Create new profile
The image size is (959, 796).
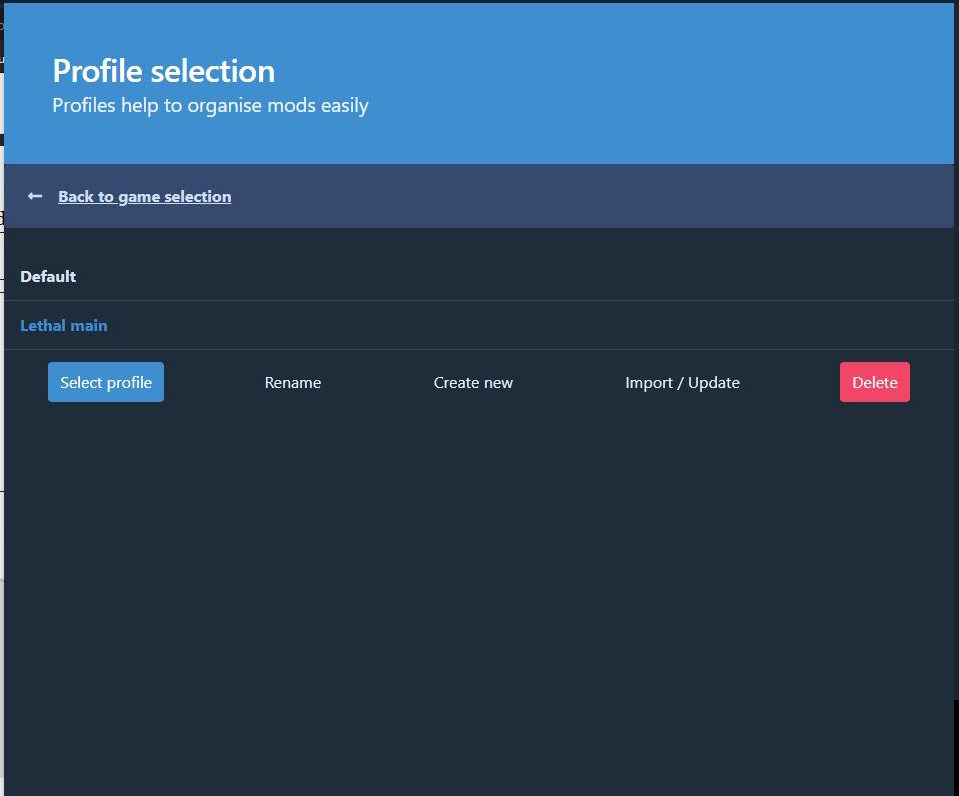coord(473,383)
